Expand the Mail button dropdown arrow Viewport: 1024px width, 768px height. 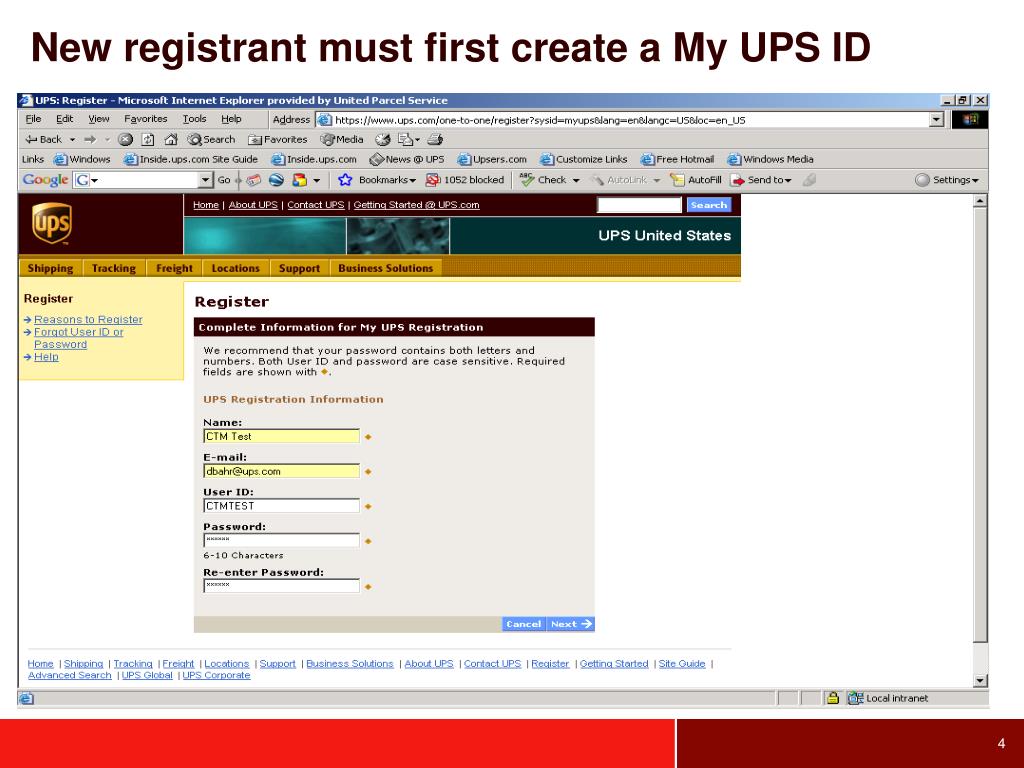click(417, 140)
